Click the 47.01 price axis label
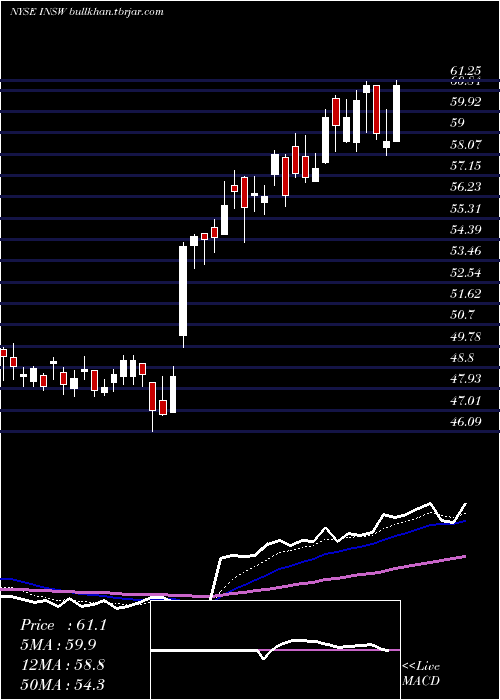Screen dimensions: 500x700 point(466,400)
